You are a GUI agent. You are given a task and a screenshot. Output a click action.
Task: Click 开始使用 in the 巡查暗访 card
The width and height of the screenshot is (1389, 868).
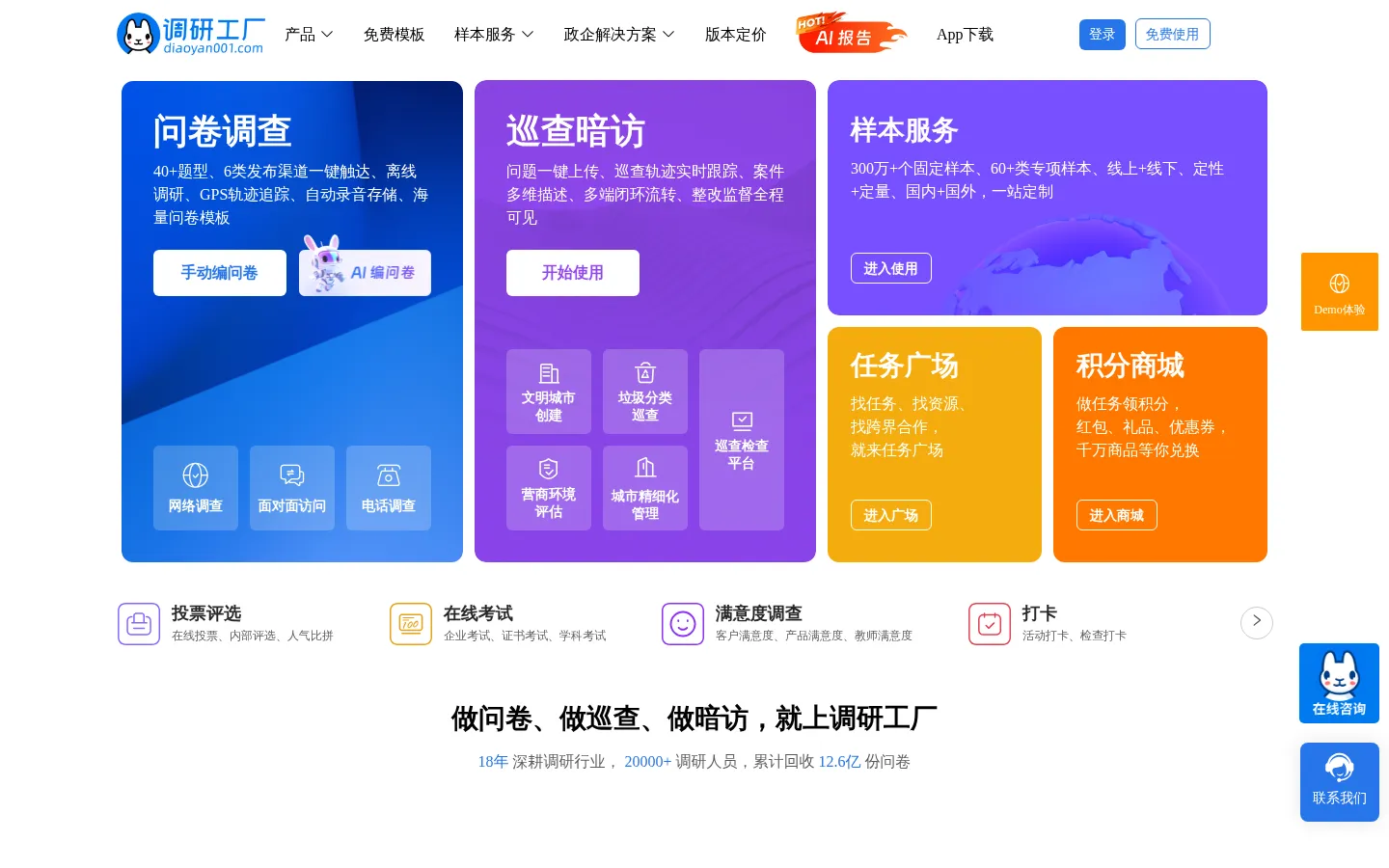tap(573, 273)
